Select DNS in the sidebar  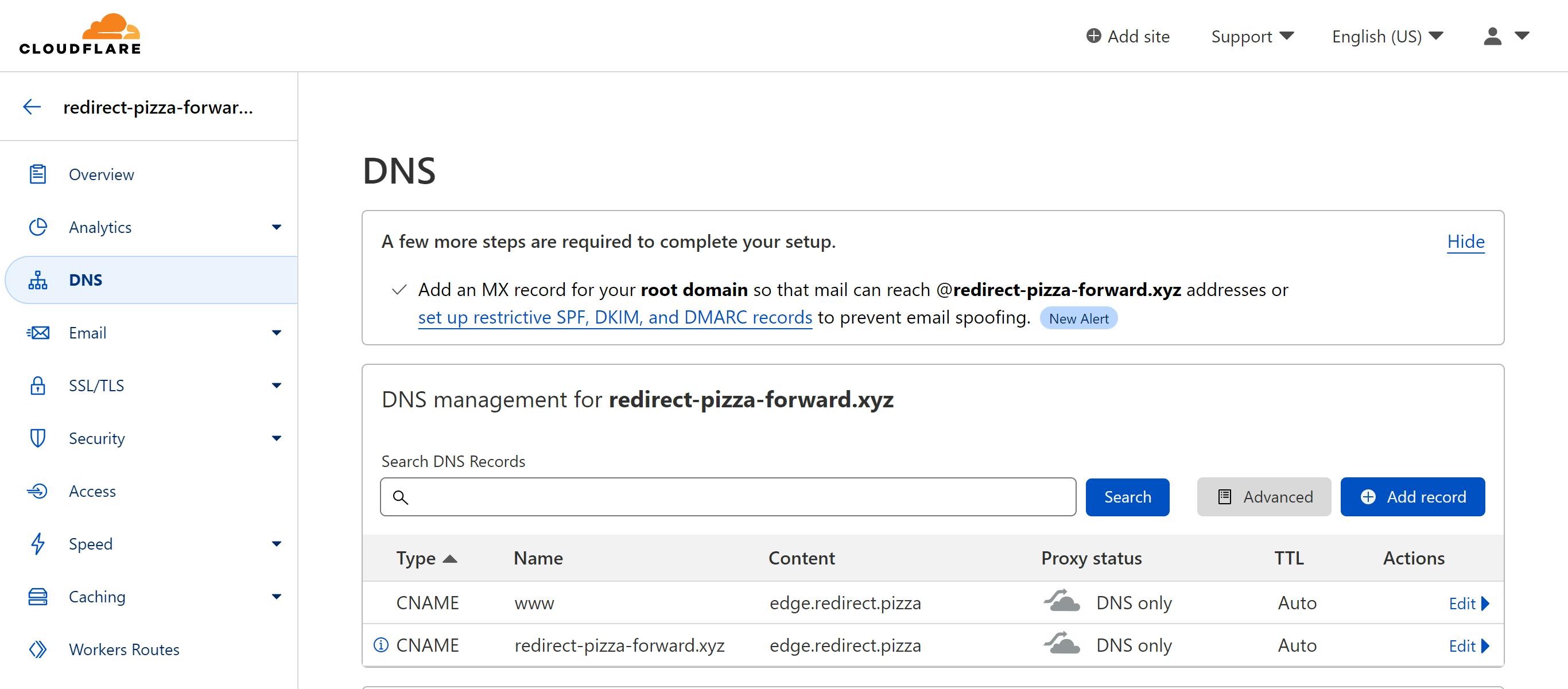pos(85,280)
